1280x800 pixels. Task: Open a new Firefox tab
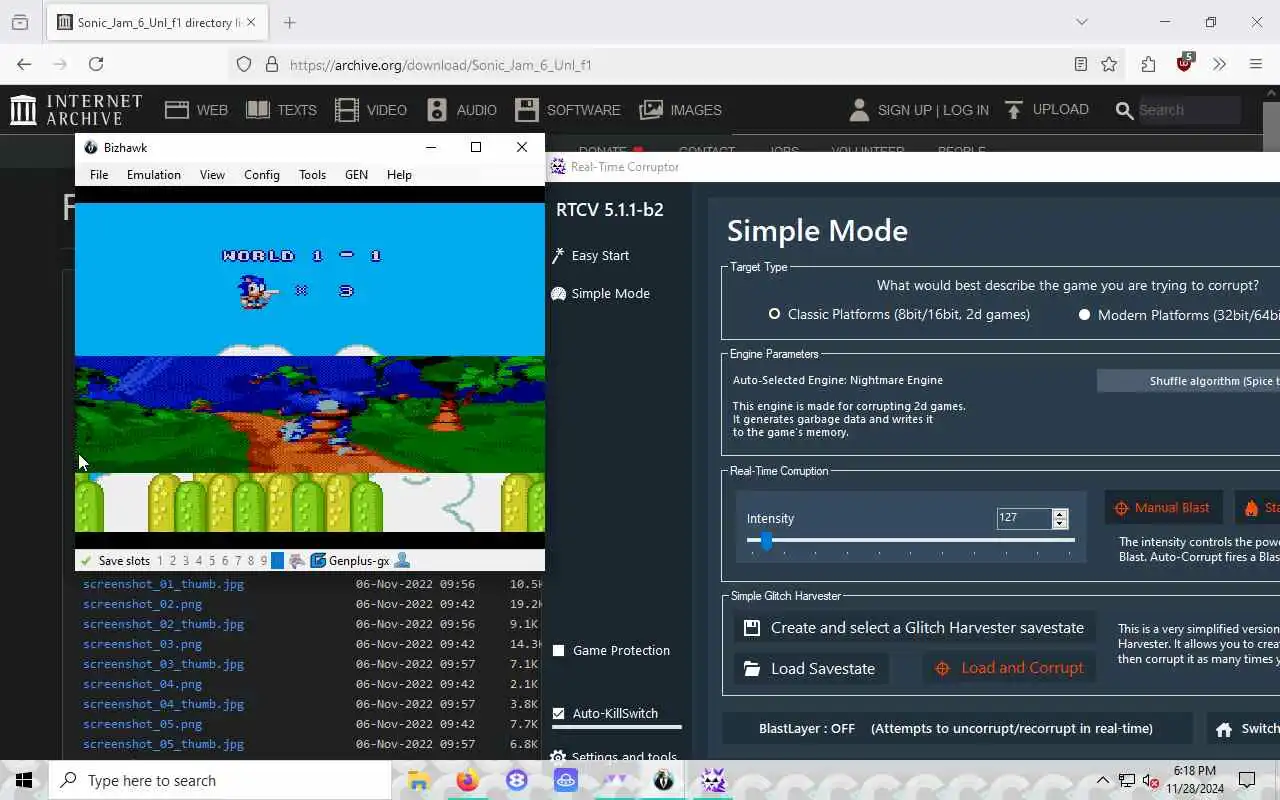click(290, 22)
